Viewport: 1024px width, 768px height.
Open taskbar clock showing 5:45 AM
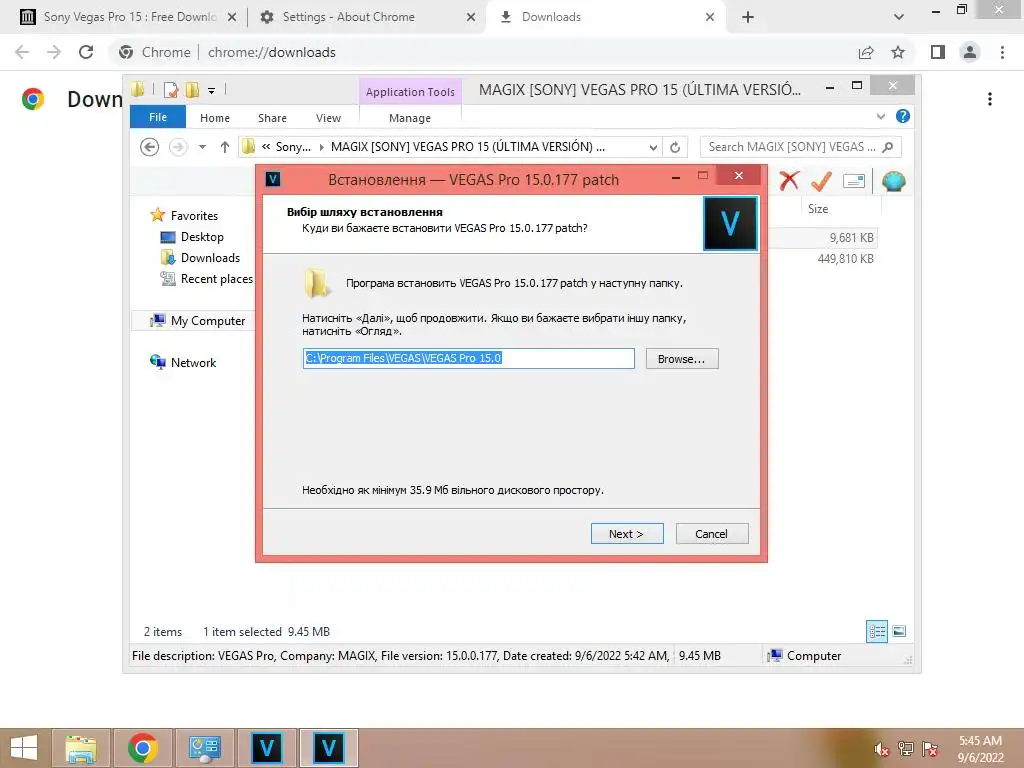tap(980, 749)
